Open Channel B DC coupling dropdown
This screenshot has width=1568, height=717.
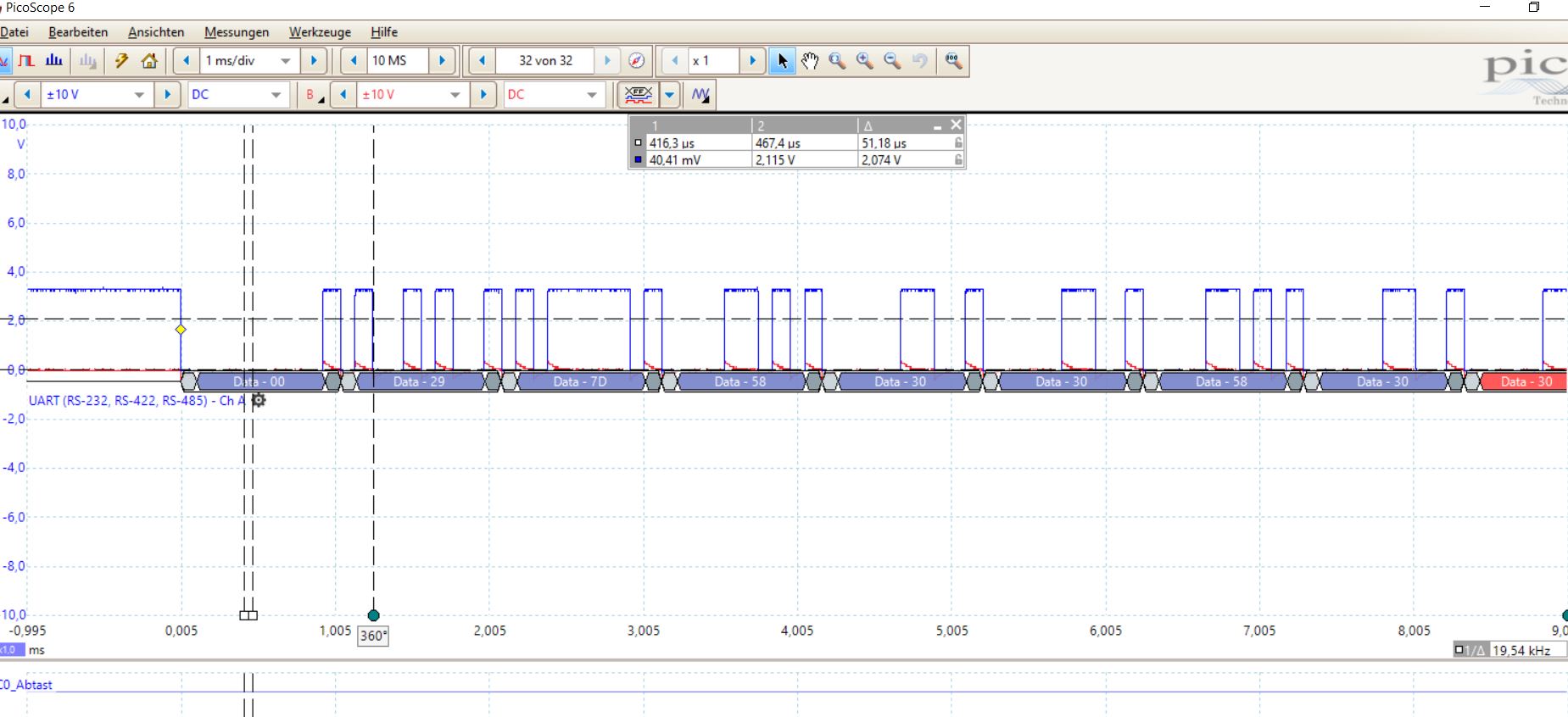[x=591, y=95]
